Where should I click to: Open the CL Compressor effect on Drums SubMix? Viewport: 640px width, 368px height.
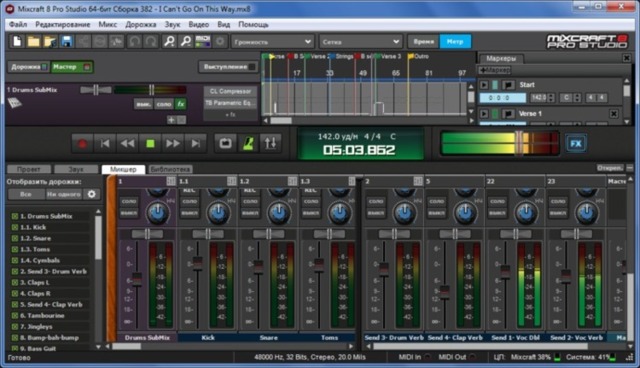[x=230, y=91]
